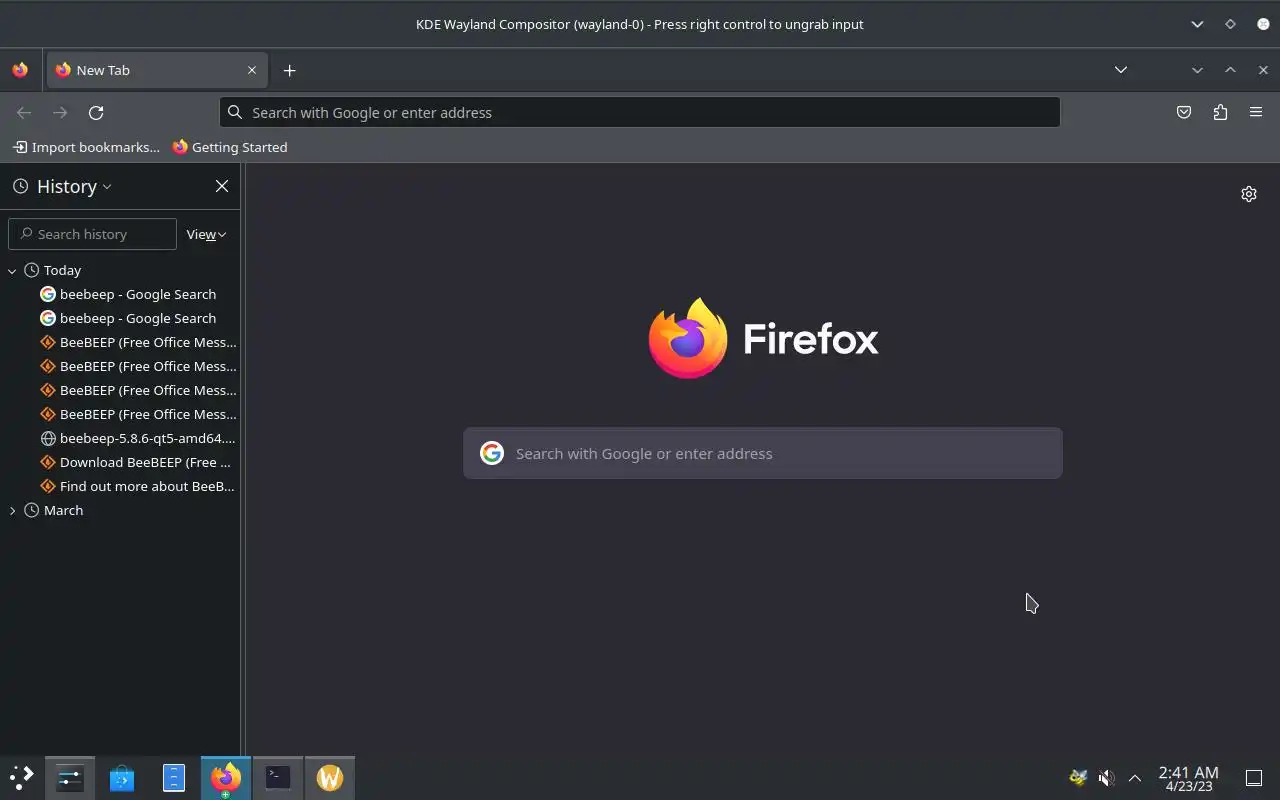
Task: Open the Firefox View pinned icon
Action: pyautogui.click(x=20, y=70)
